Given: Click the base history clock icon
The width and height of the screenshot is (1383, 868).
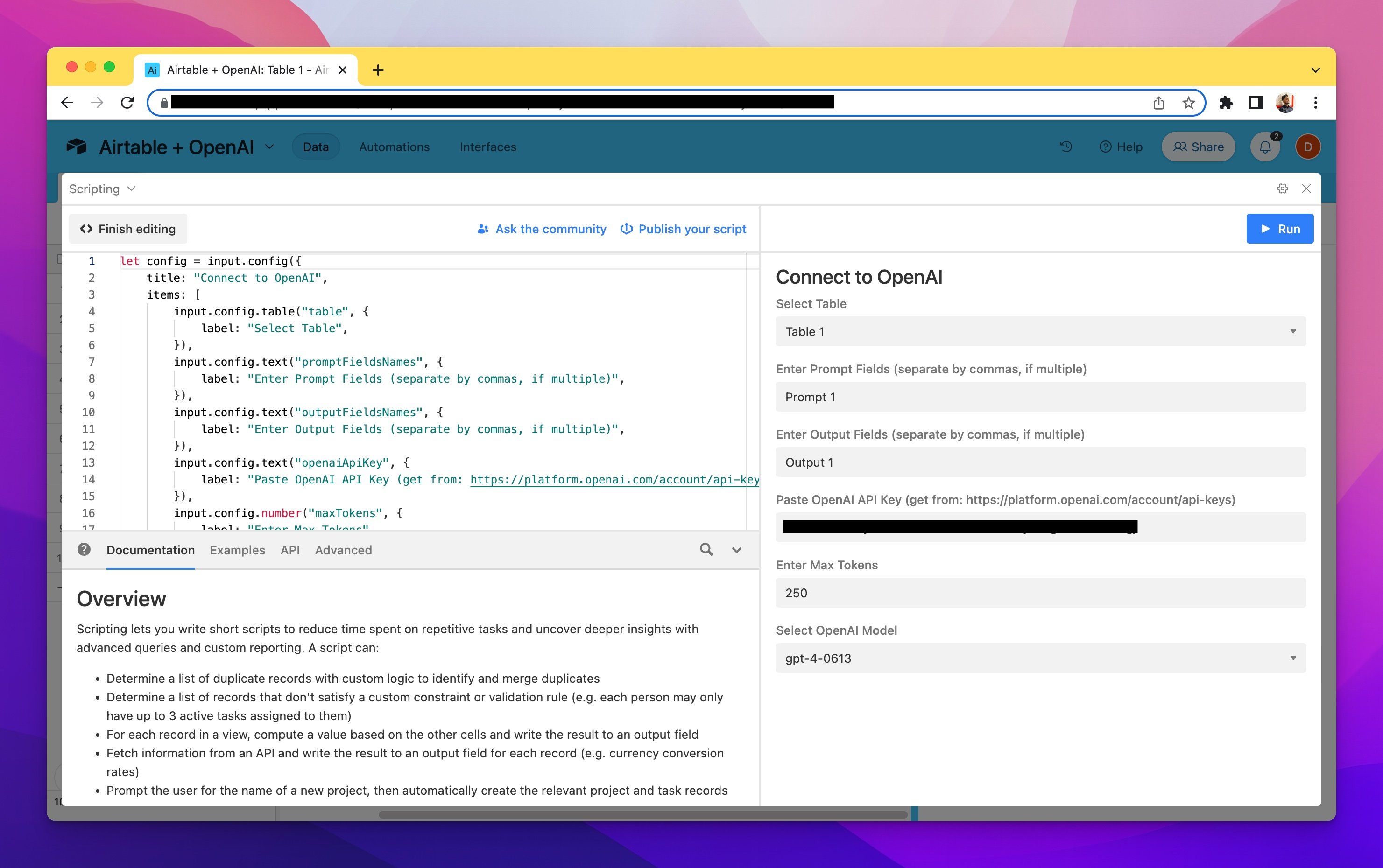Looking at the screenshot, I should pyautogui.click(x=1066, y=147).
